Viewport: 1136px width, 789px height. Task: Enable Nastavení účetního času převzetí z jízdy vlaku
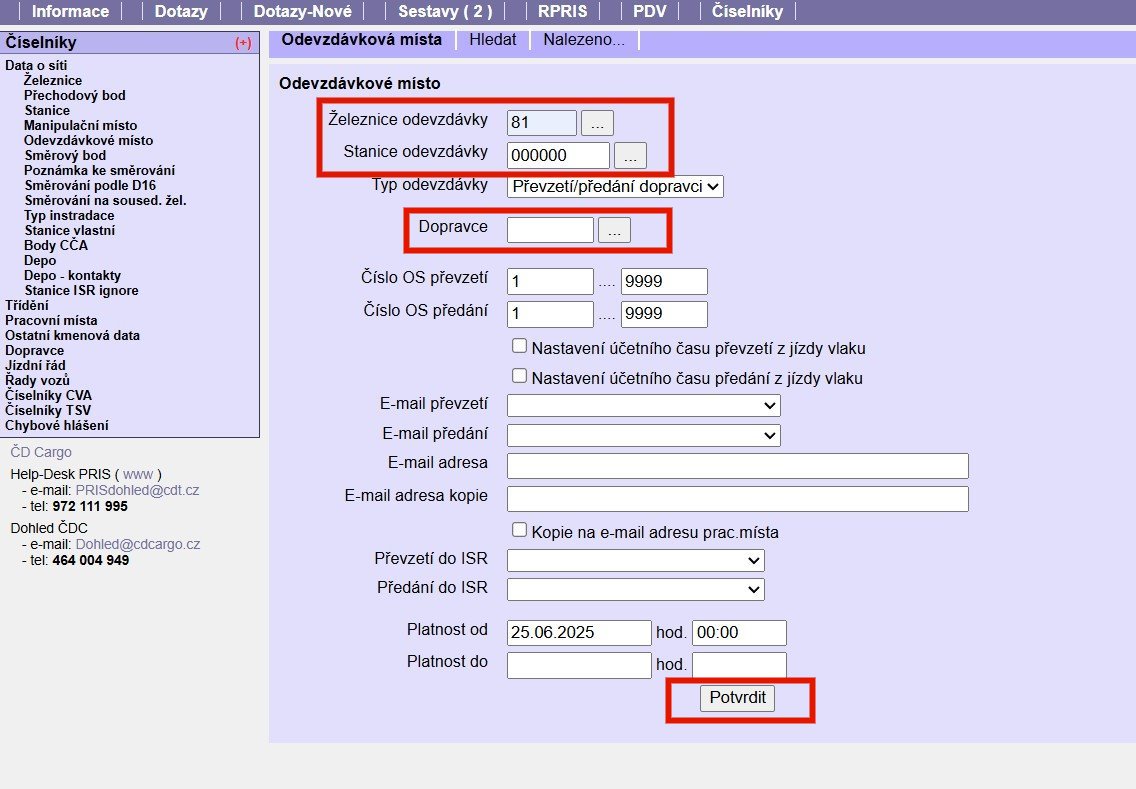tap(519, 346)
